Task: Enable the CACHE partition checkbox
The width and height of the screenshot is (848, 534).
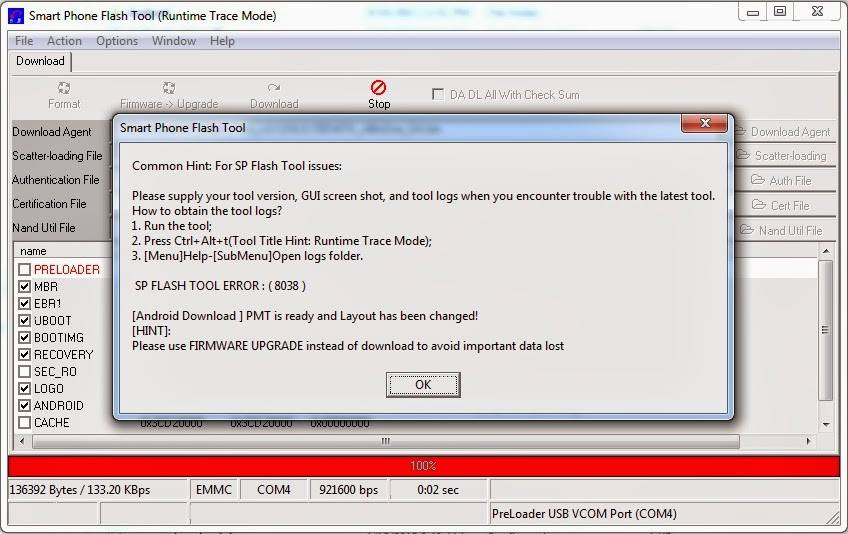Action: tap(24, 423)
